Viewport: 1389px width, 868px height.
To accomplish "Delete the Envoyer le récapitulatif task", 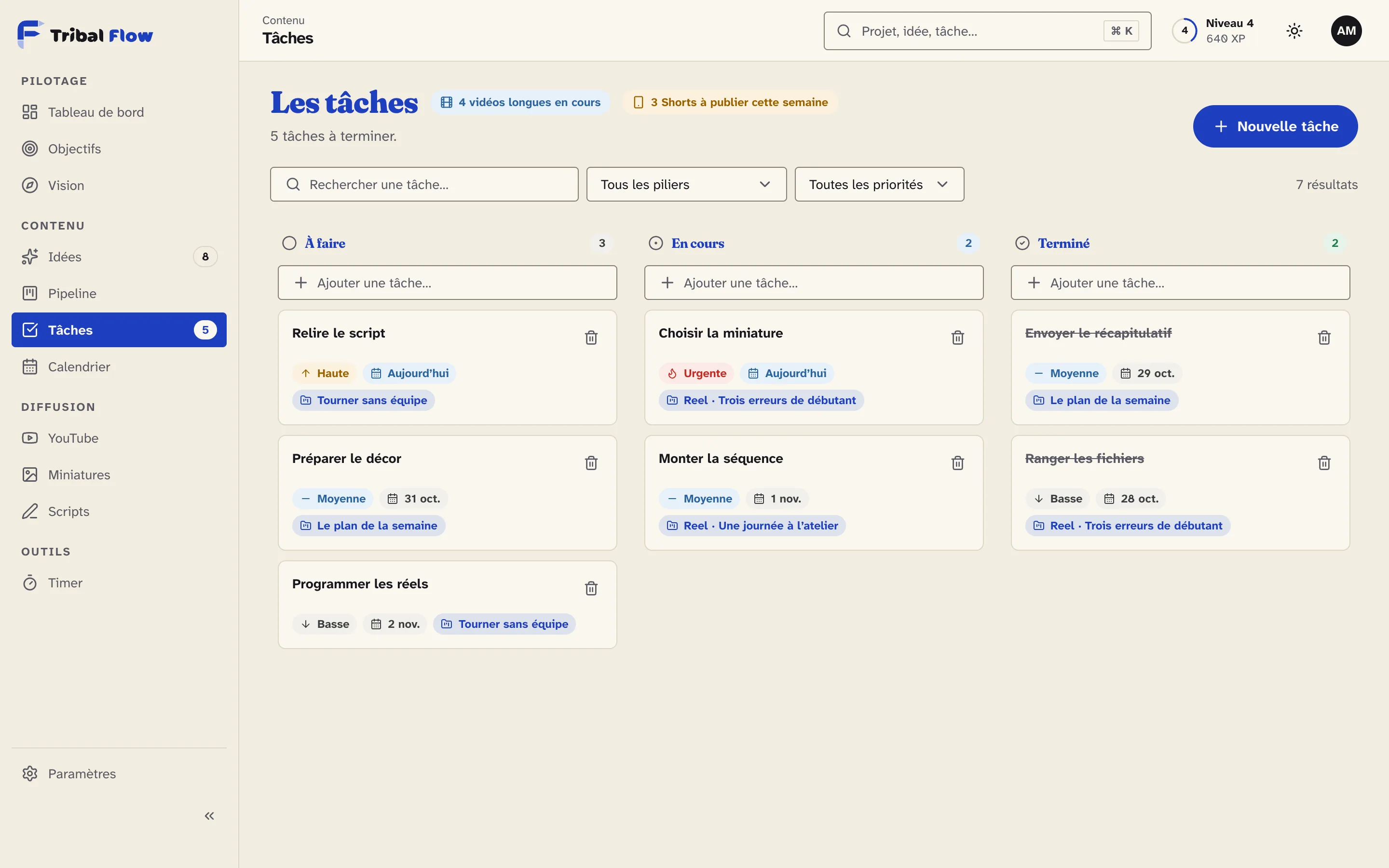I will point(1324,338).
